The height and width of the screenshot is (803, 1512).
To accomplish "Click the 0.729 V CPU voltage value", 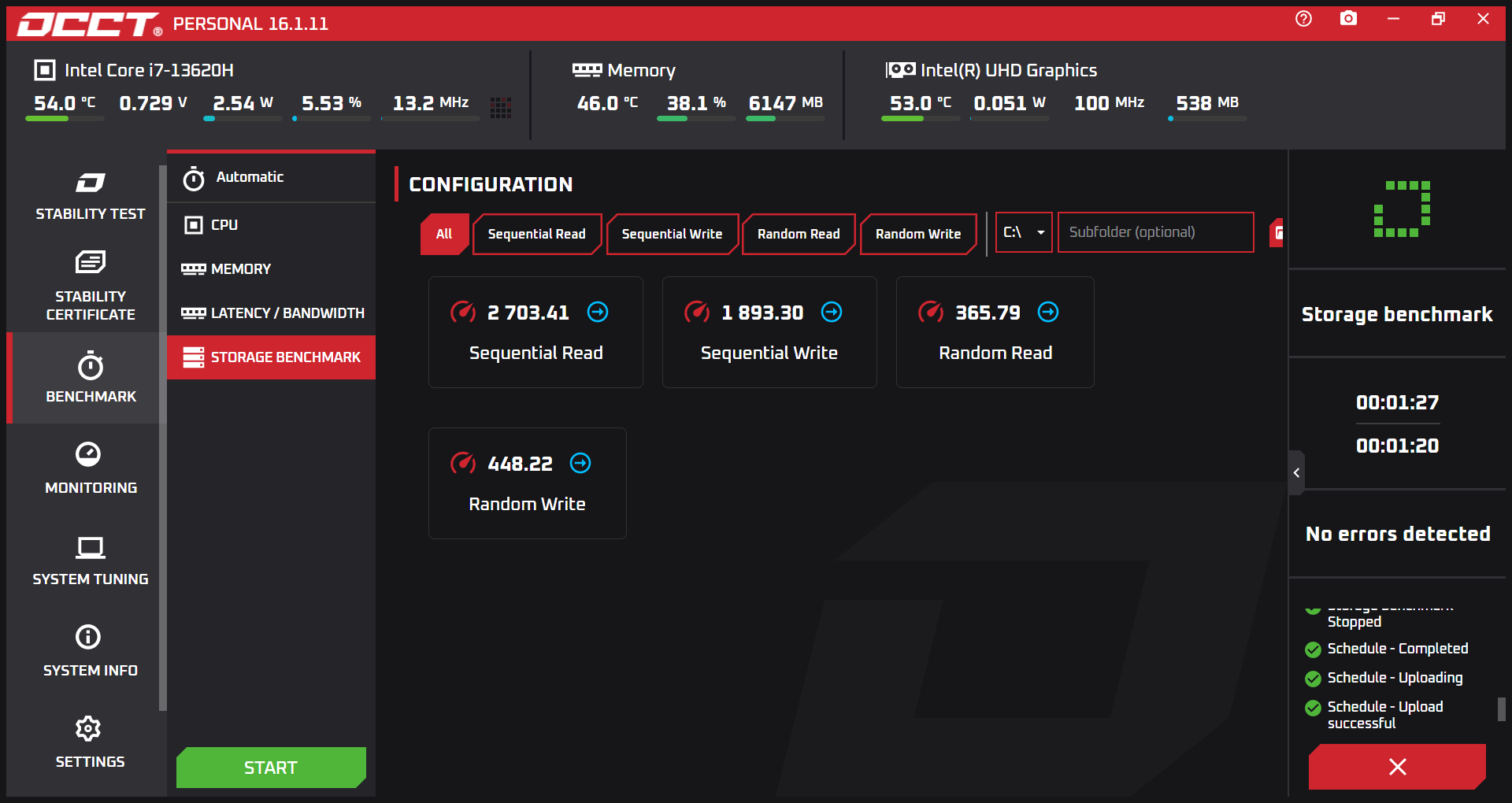I will [154, 103].
